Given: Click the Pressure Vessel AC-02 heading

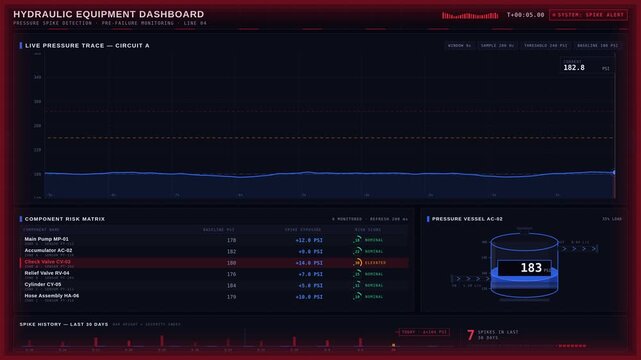Looking at the screenshot, I should [x=467, y=219].
